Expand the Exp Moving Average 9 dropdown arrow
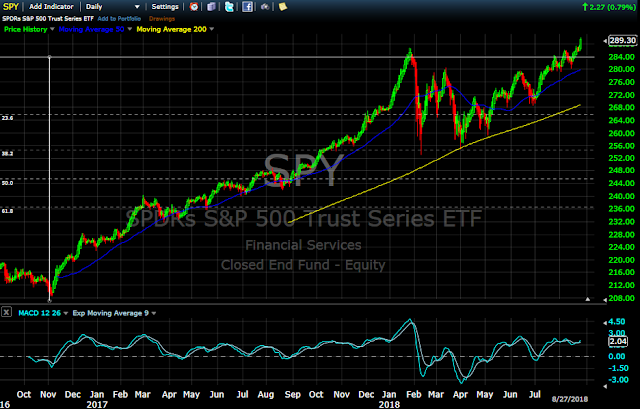 coord(153,313)
